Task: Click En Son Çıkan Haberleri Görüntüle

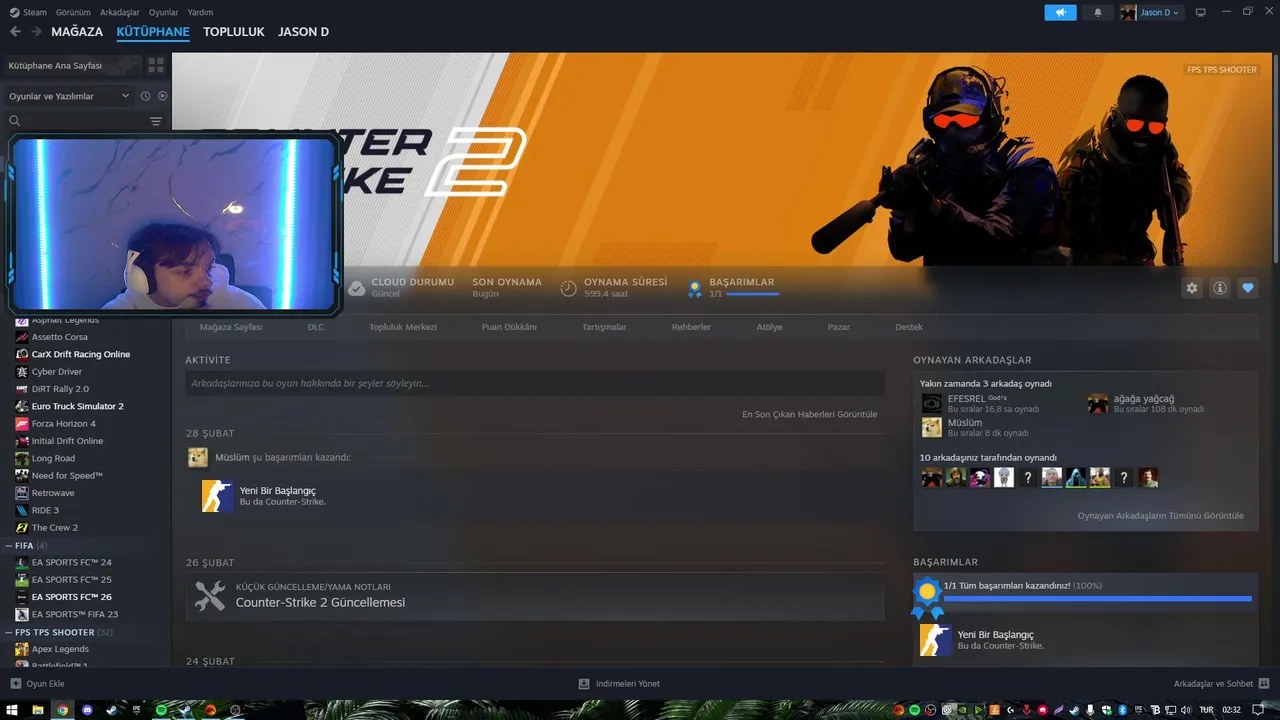Action: (x=809, y=414)
